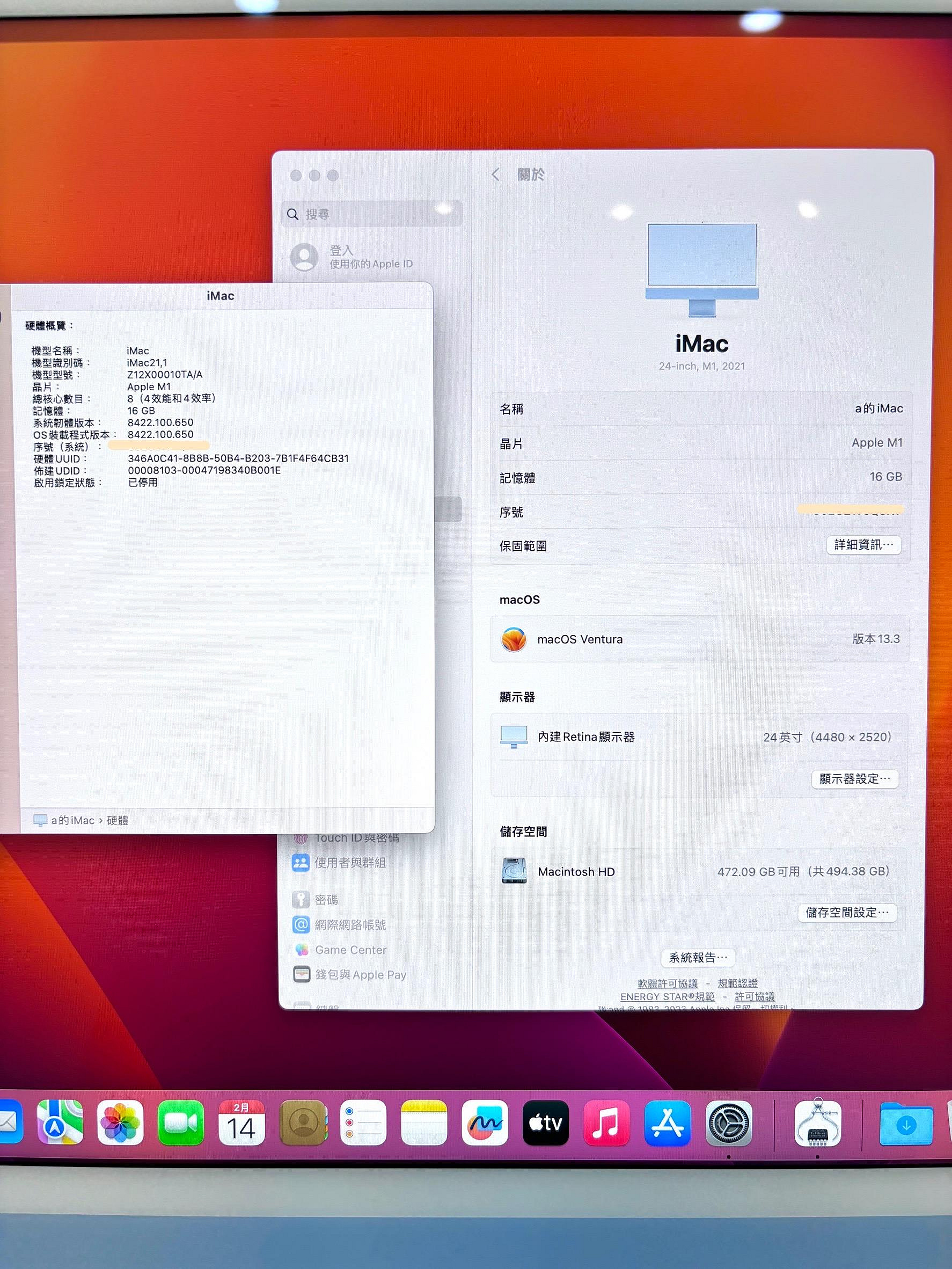
Task: Launch Music from the Dock
Action: tap(606, 1122)
